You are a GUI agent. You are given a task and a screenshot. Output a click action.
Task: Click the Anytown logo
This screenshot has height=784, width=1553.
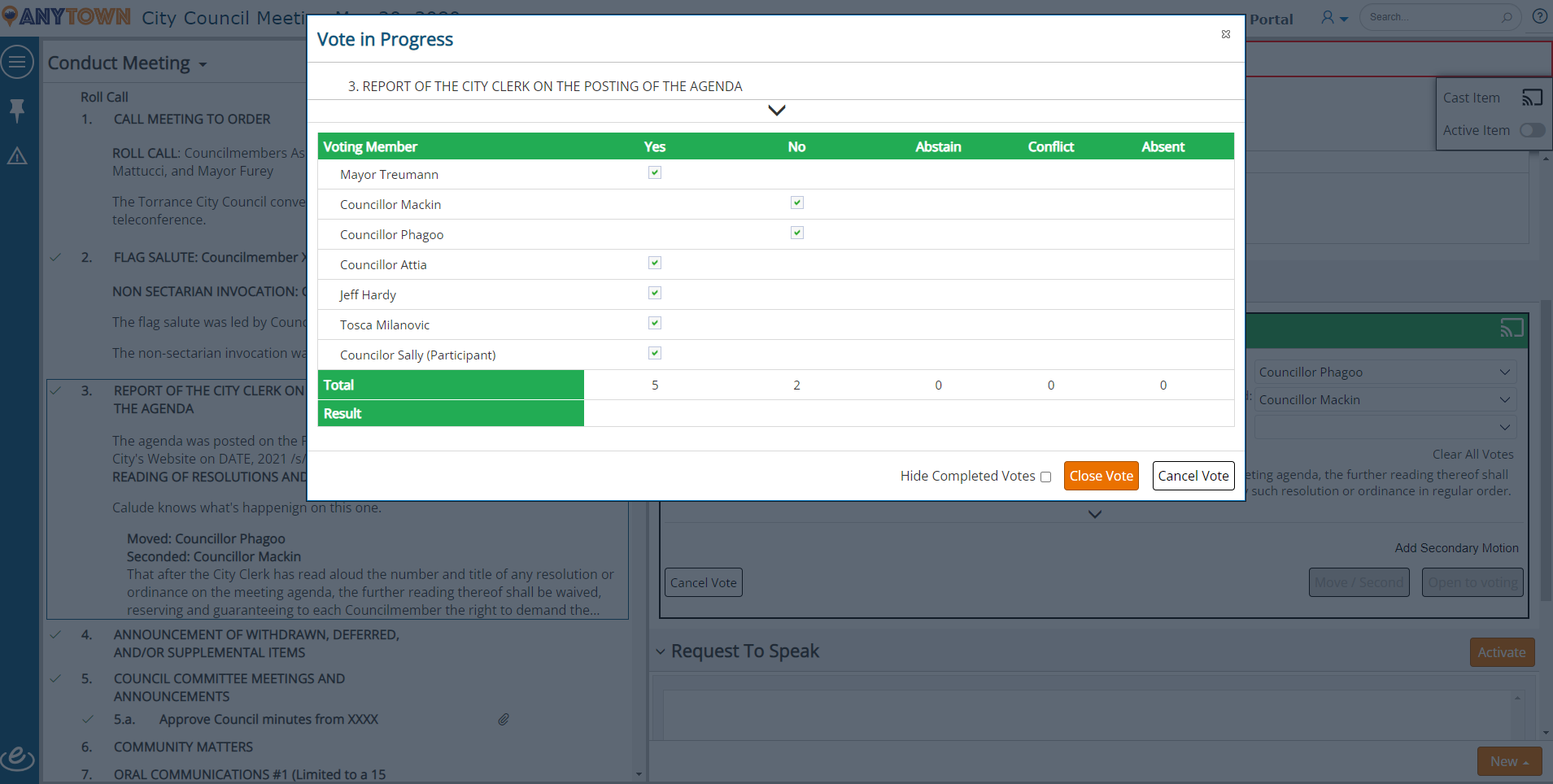(x=67, y=16)
